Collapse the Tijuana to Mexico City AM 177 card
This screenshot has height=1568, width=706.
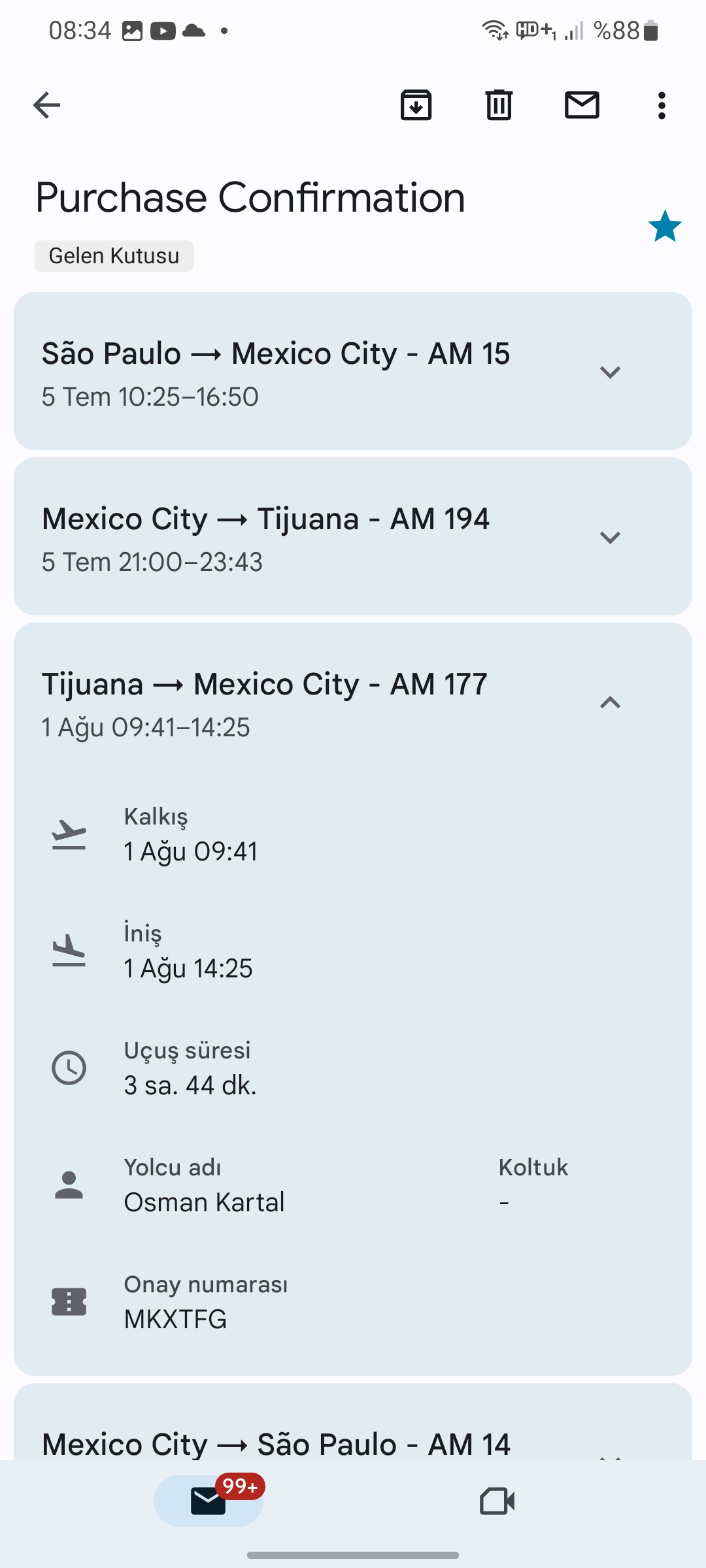click(610, 702)
